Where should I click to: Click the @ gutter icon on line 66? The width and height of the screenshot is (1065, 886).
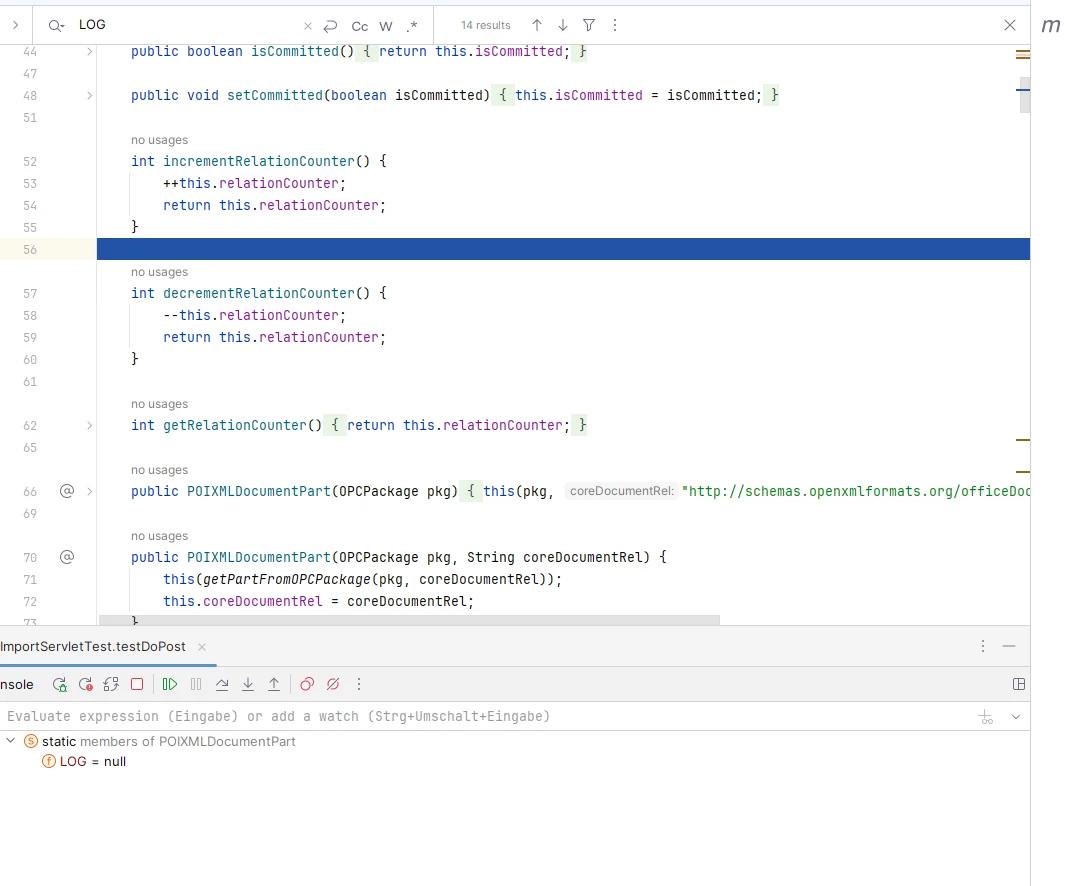[67, 491]
